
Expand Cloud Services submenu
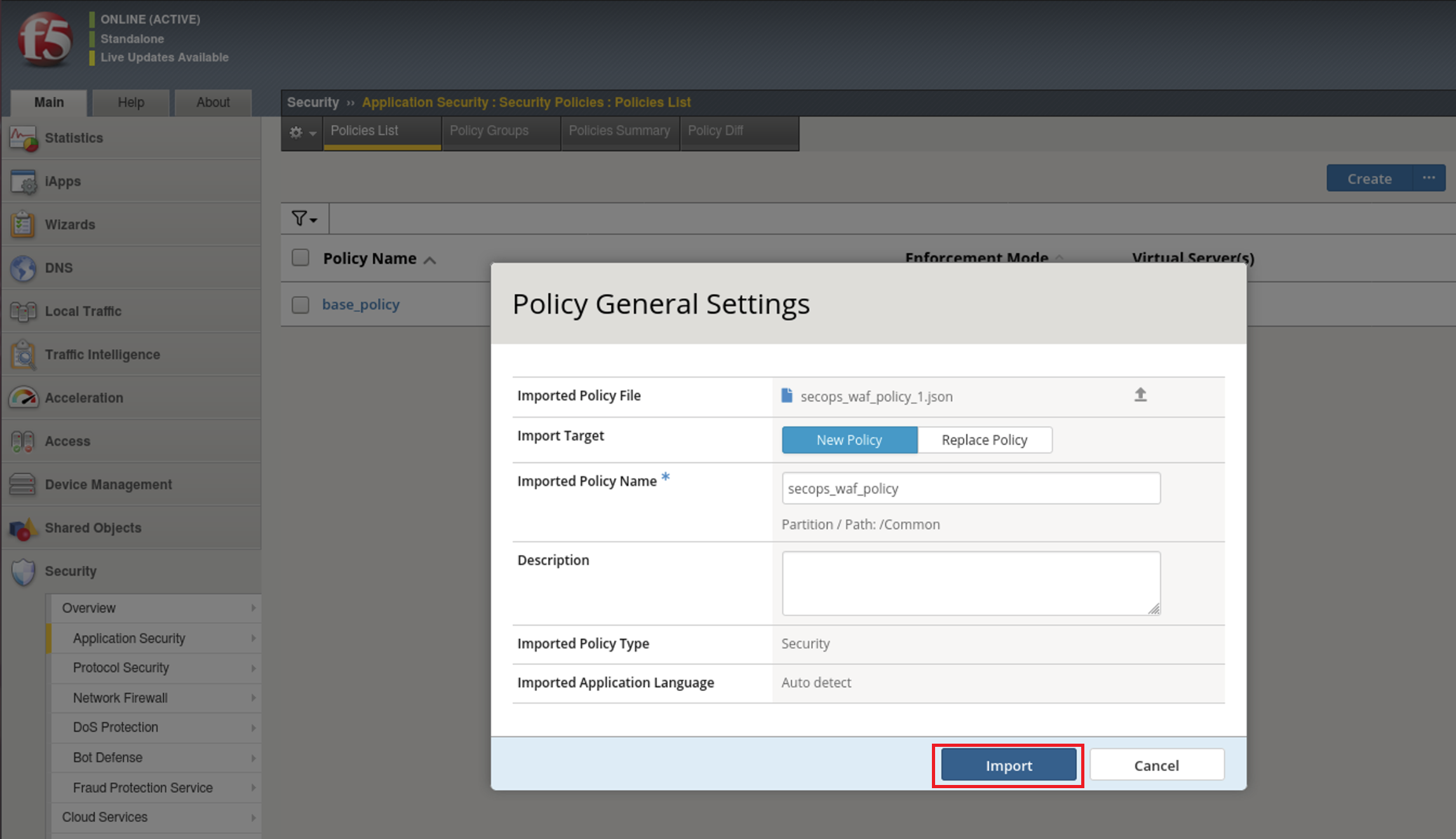click(253, 817)
